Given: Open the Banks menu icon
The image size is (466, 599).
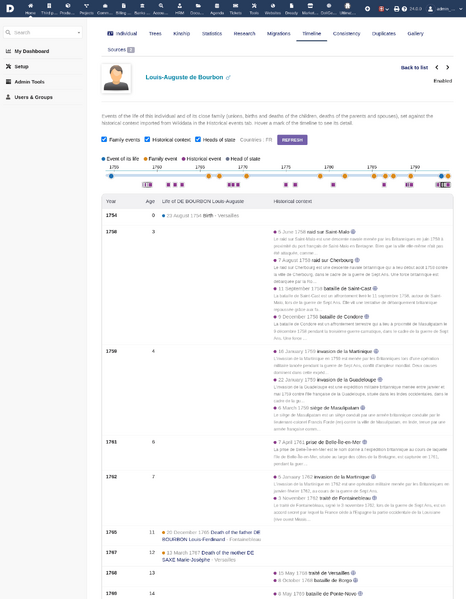Looking at the screenshot, I should (142, 6).
